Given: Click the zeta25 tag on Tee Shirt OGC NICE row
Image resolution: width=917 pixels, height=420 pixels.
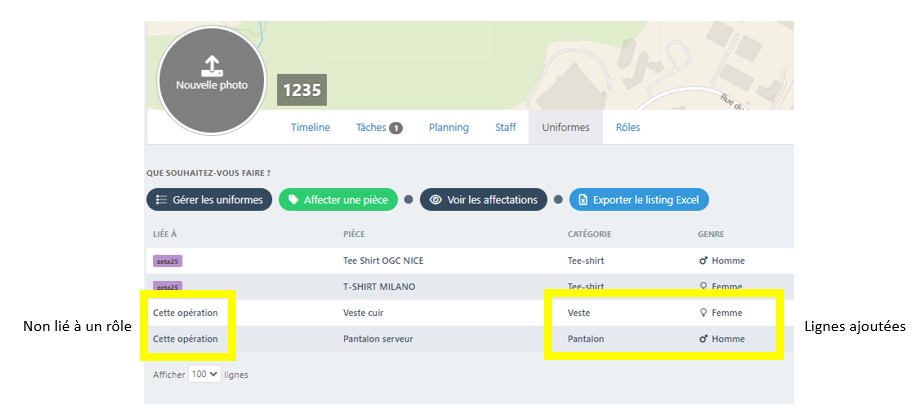Looking at the screenshot, I should point(167,261).
